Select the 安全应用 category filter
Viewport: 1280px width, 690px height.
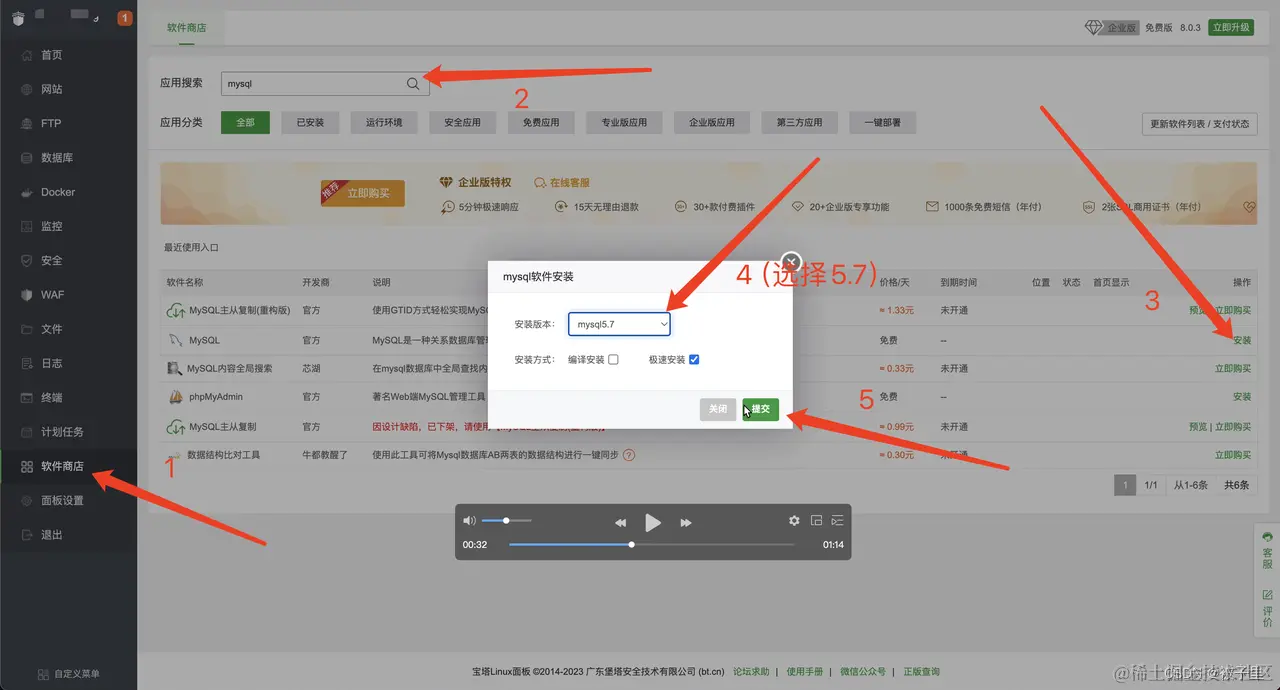(462, 122)
